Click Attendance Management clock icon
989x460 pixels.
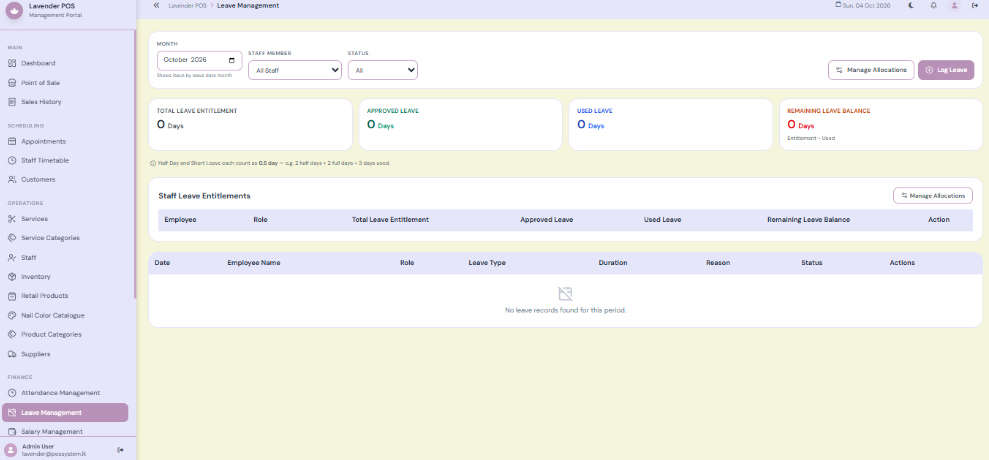[11, 392]
